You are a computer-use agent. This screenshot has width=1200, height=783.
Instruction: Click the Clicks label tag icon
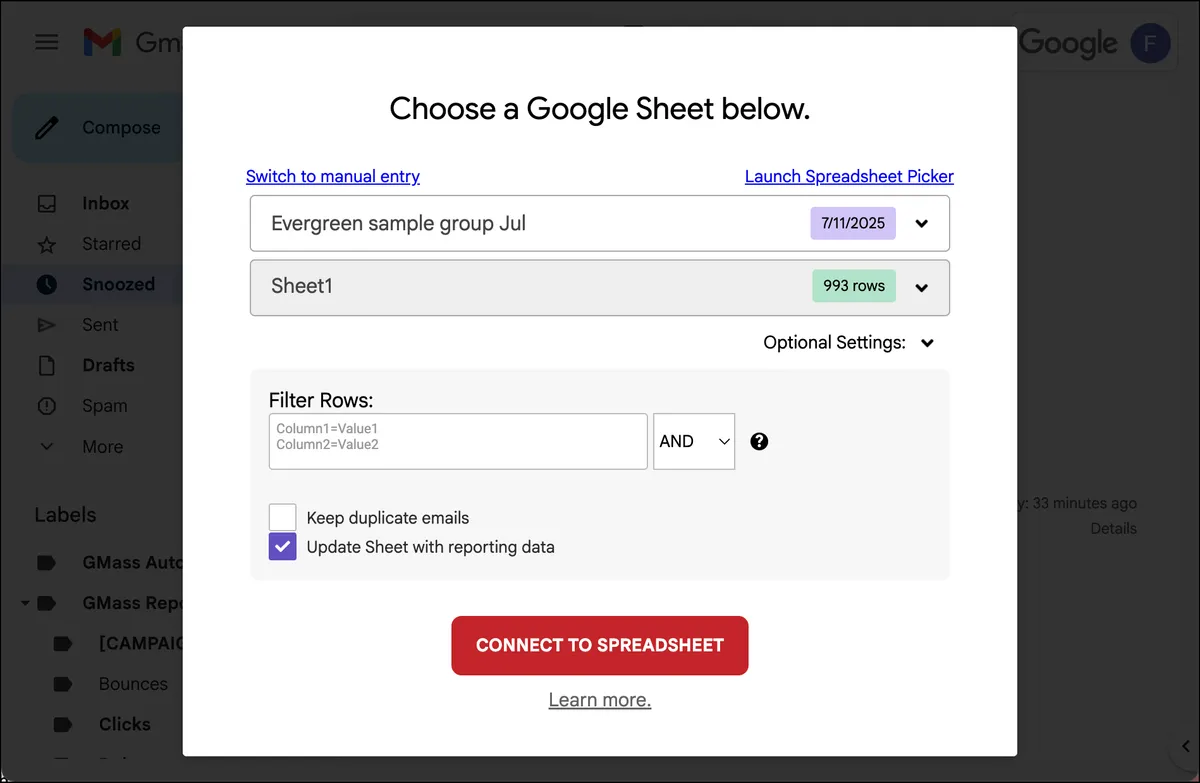[63, 724]
